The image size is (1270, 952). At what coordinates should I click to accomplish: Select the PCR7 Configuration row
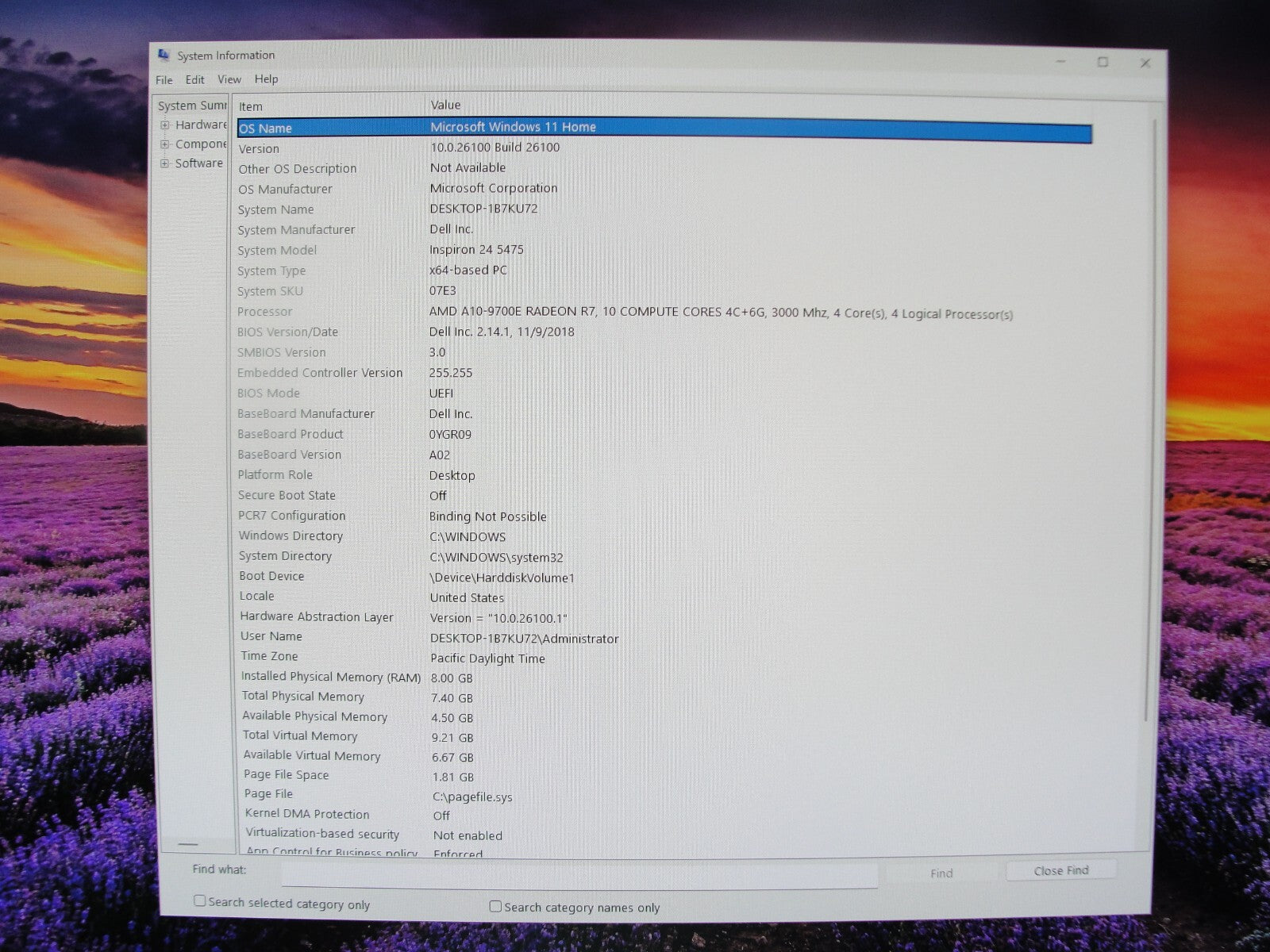pyautogui.click(x=664, y=516)
